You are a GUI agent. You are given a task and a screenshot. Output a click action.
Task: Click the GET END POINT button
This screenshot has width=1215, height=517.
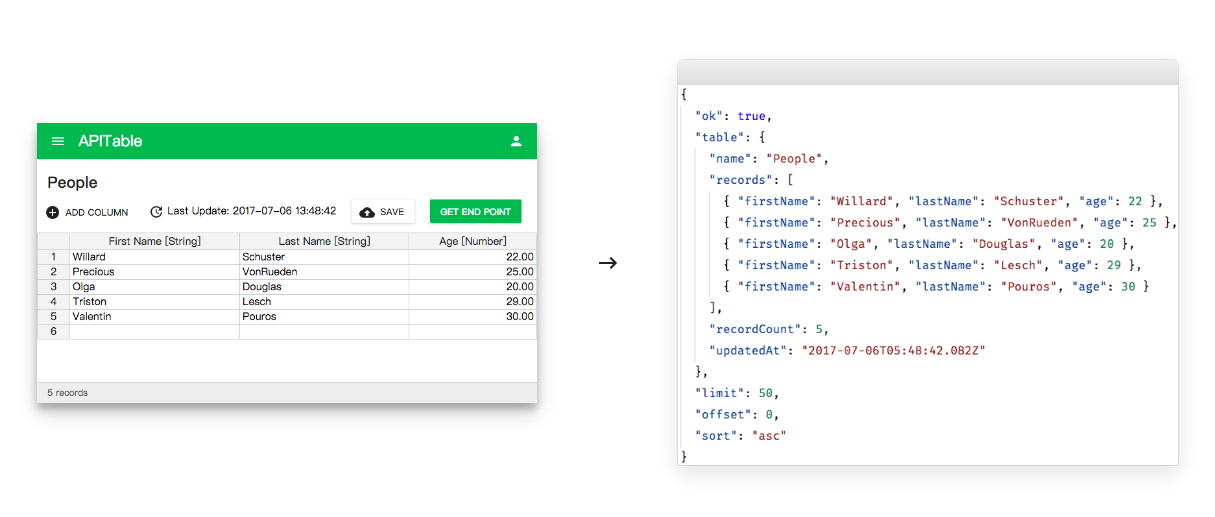pyautogui.click(x=475, y=212)
